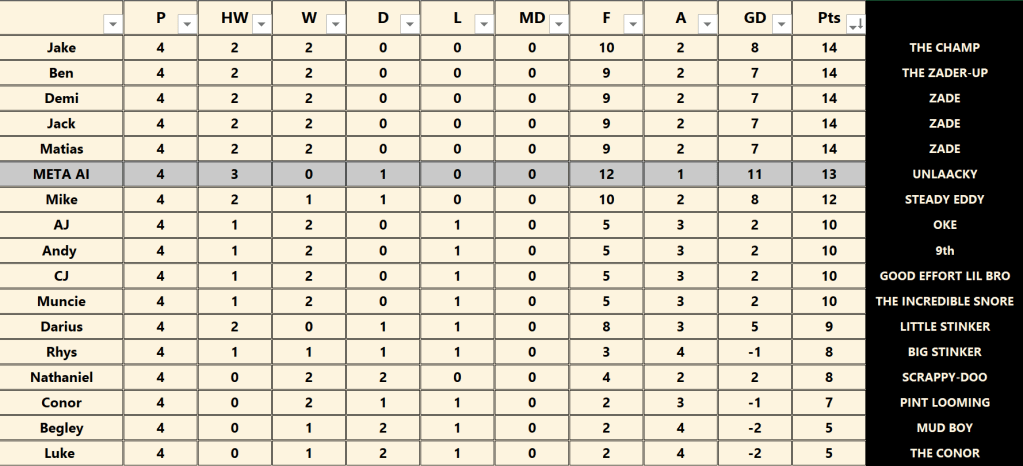Open the W column filter dropdown
The image size is (1023, 466).
pyautogui.click(x=335, y=24)
